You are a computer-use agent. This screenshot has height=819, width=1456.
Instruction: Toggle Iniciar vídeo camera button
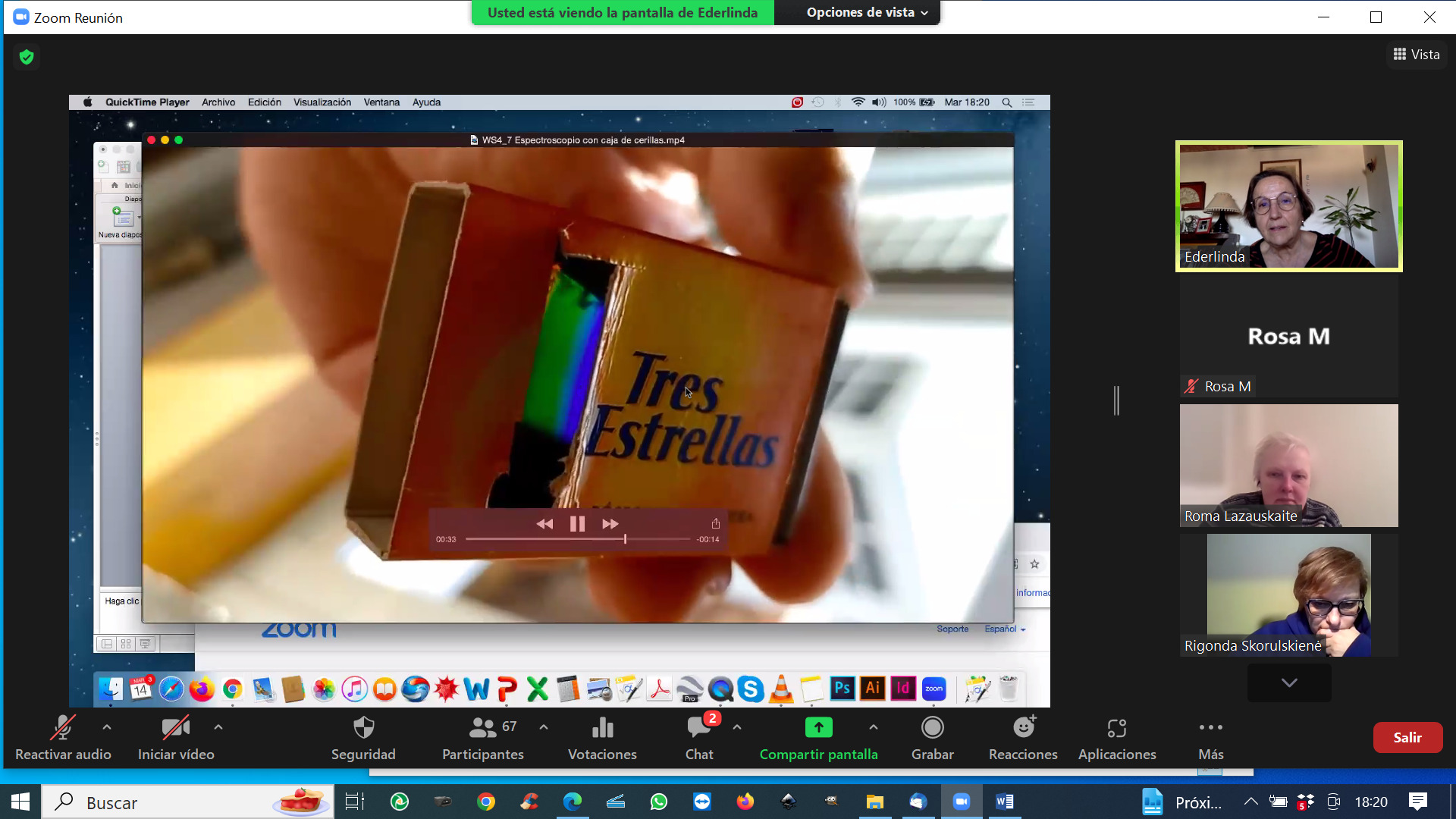coord(176,737)
